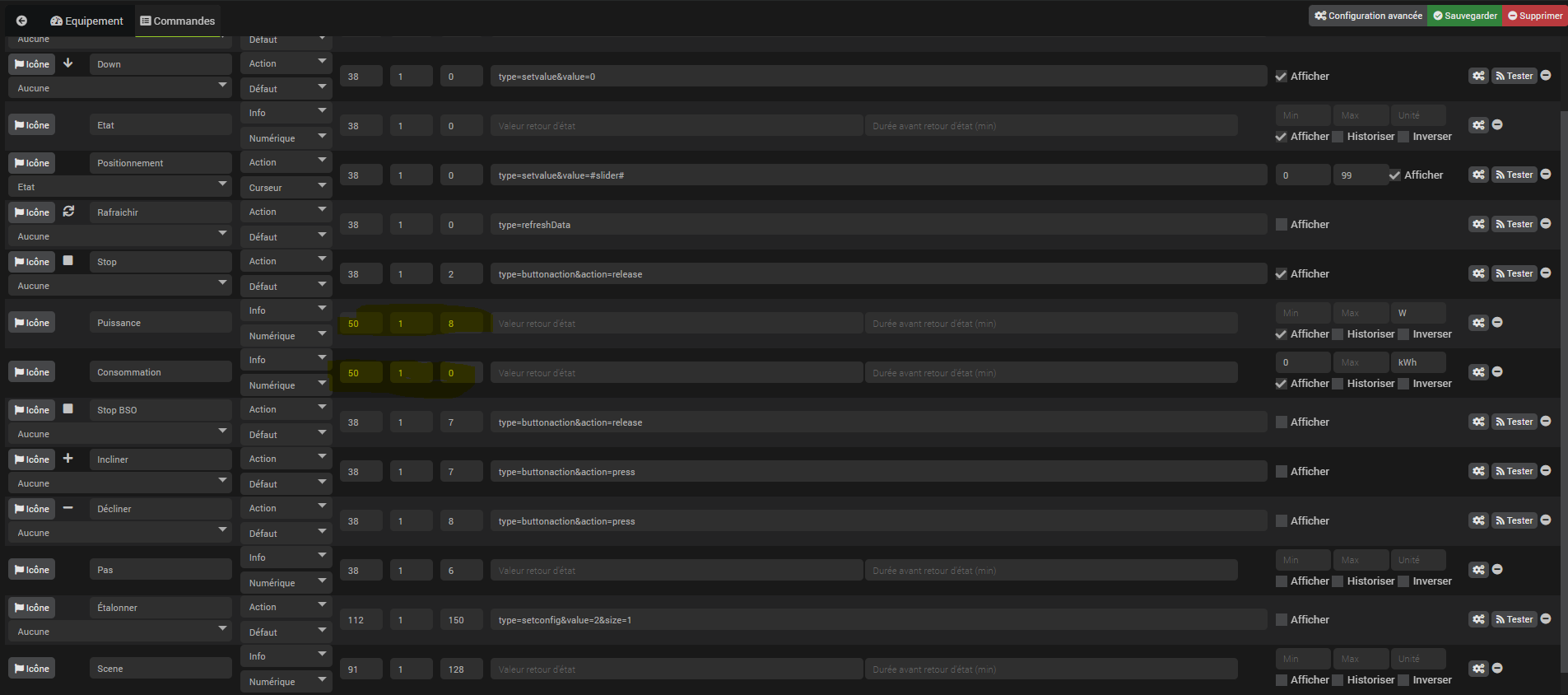Enable Inverser for the Scene command
The height and width of the screenshot is (695, 1568).
pyautogui.click(x=1403, y=680)
